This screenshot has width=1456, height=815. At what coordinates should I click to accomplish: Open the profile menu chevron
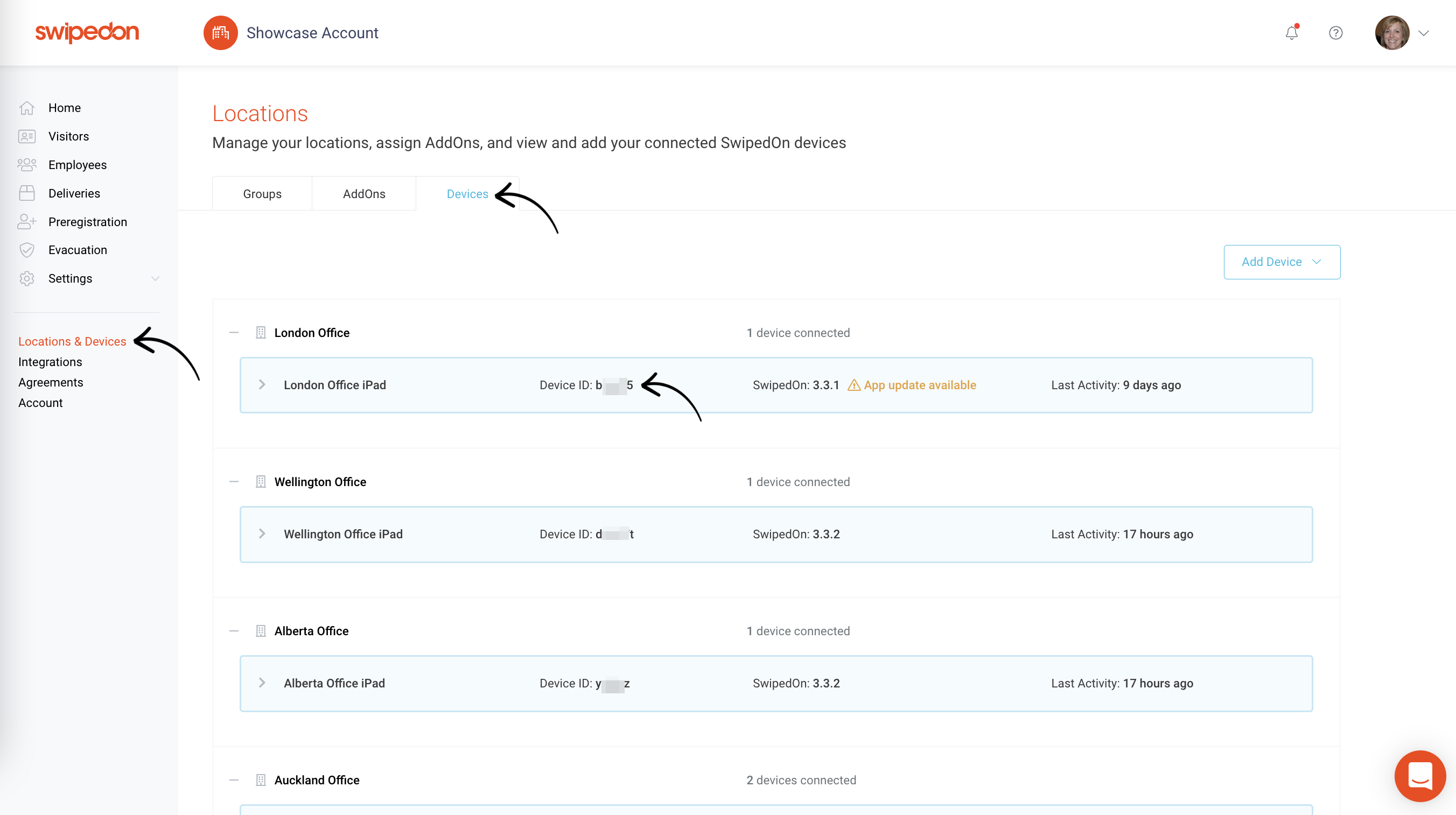click(1424, 33)
